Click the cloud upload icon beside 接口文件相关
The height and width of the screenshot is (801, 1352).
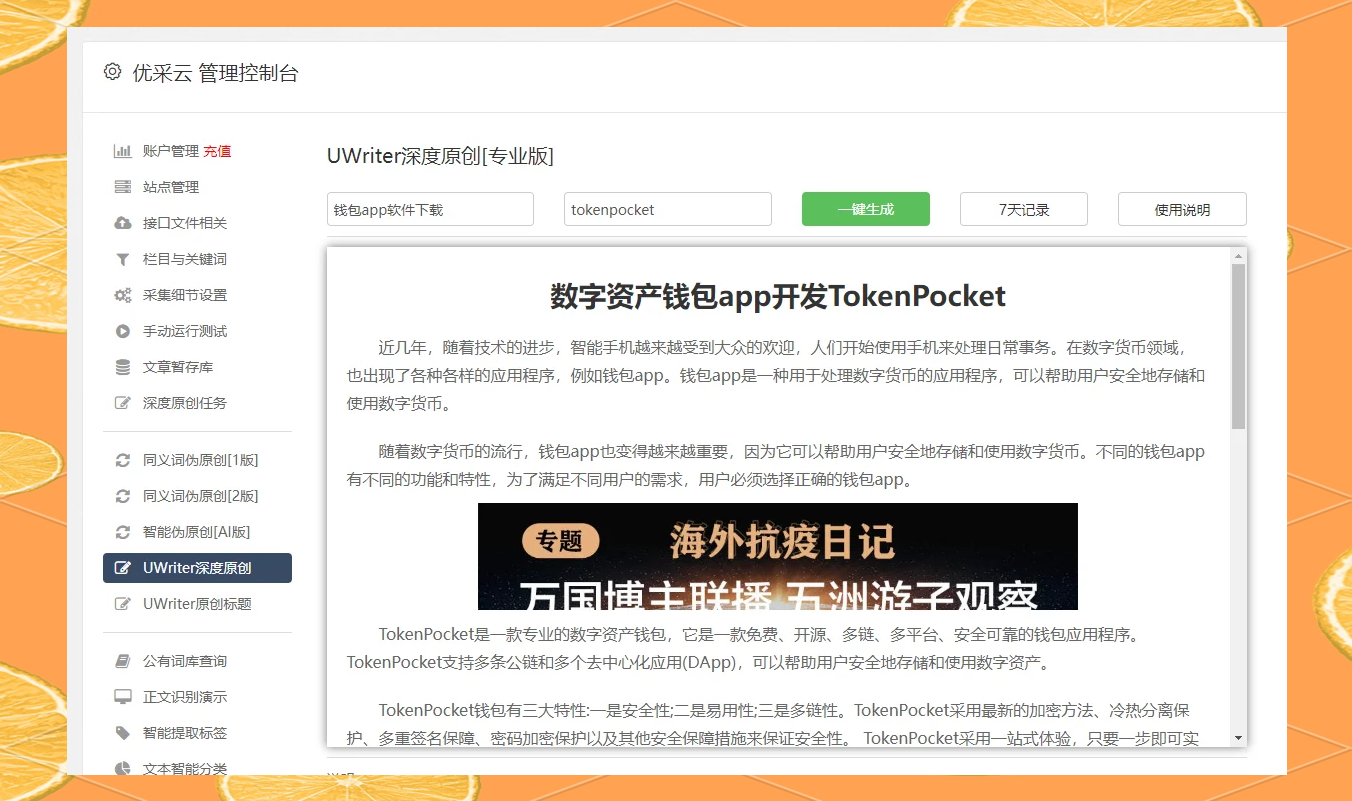123,223
